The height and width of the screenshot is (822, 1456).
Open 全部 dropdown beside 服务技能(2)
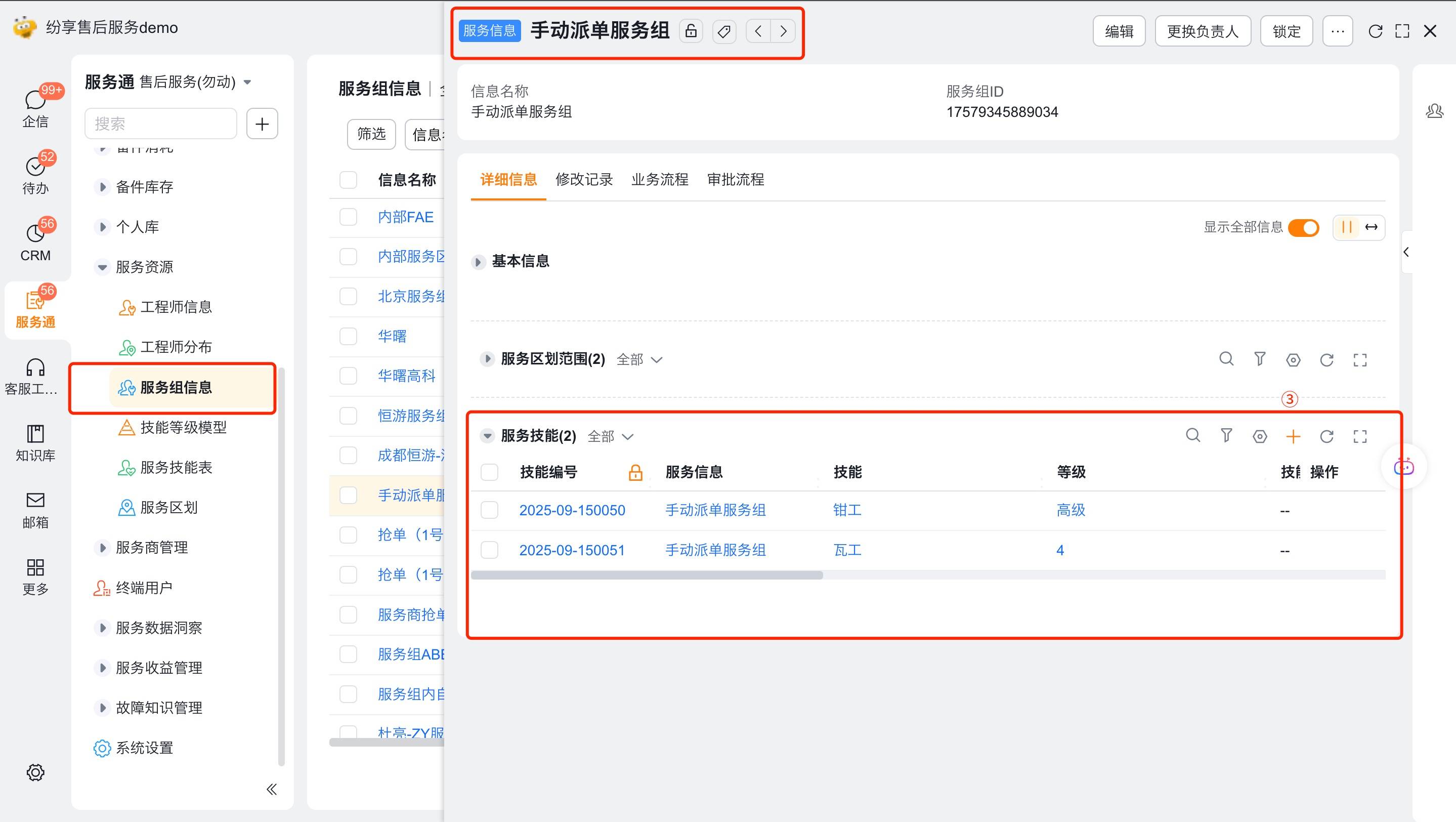click(x=611, y=436)
